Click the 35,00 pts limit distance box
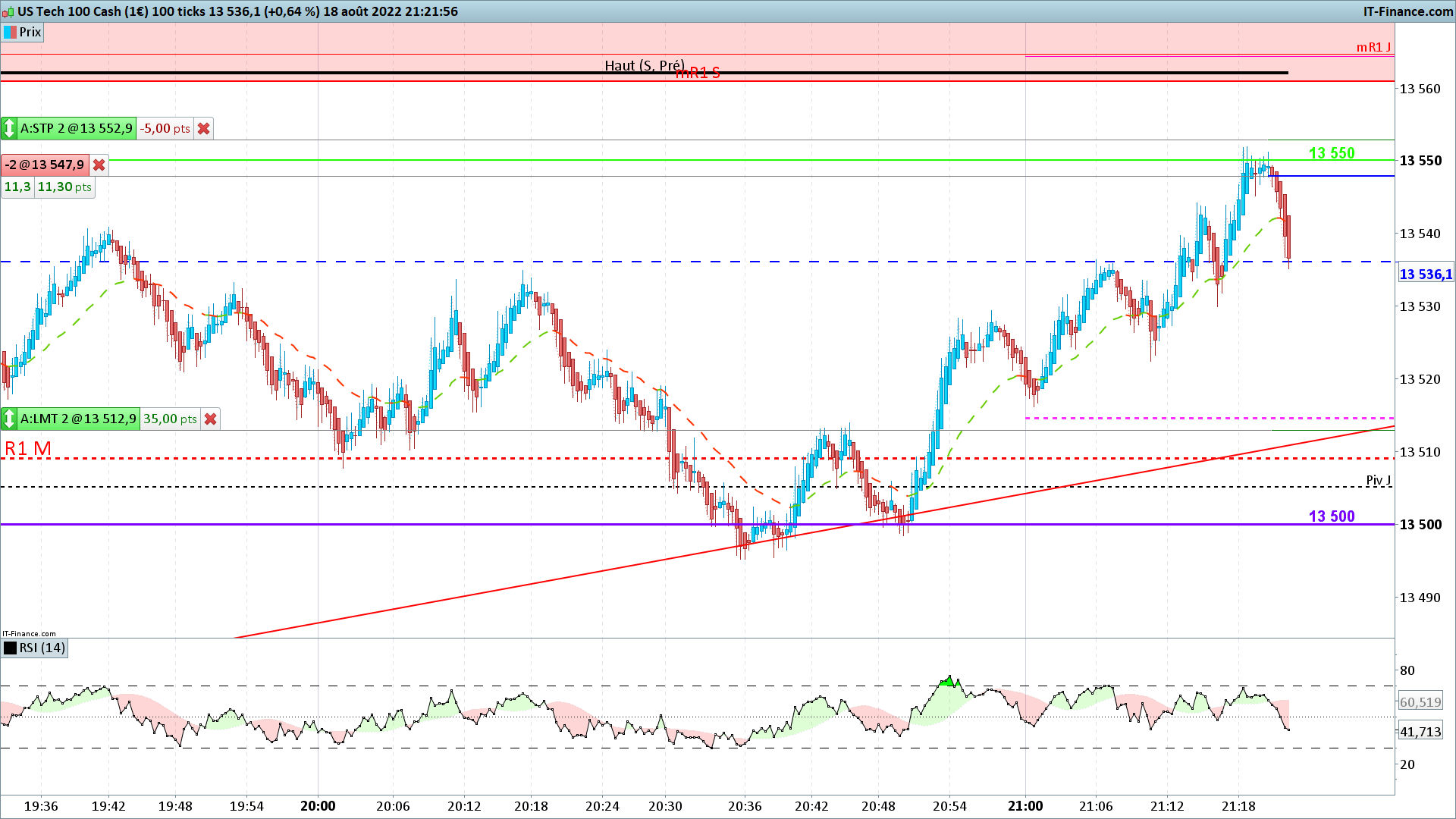The height and width of the screenshot is (819, 1456). (x=170, y=419)
